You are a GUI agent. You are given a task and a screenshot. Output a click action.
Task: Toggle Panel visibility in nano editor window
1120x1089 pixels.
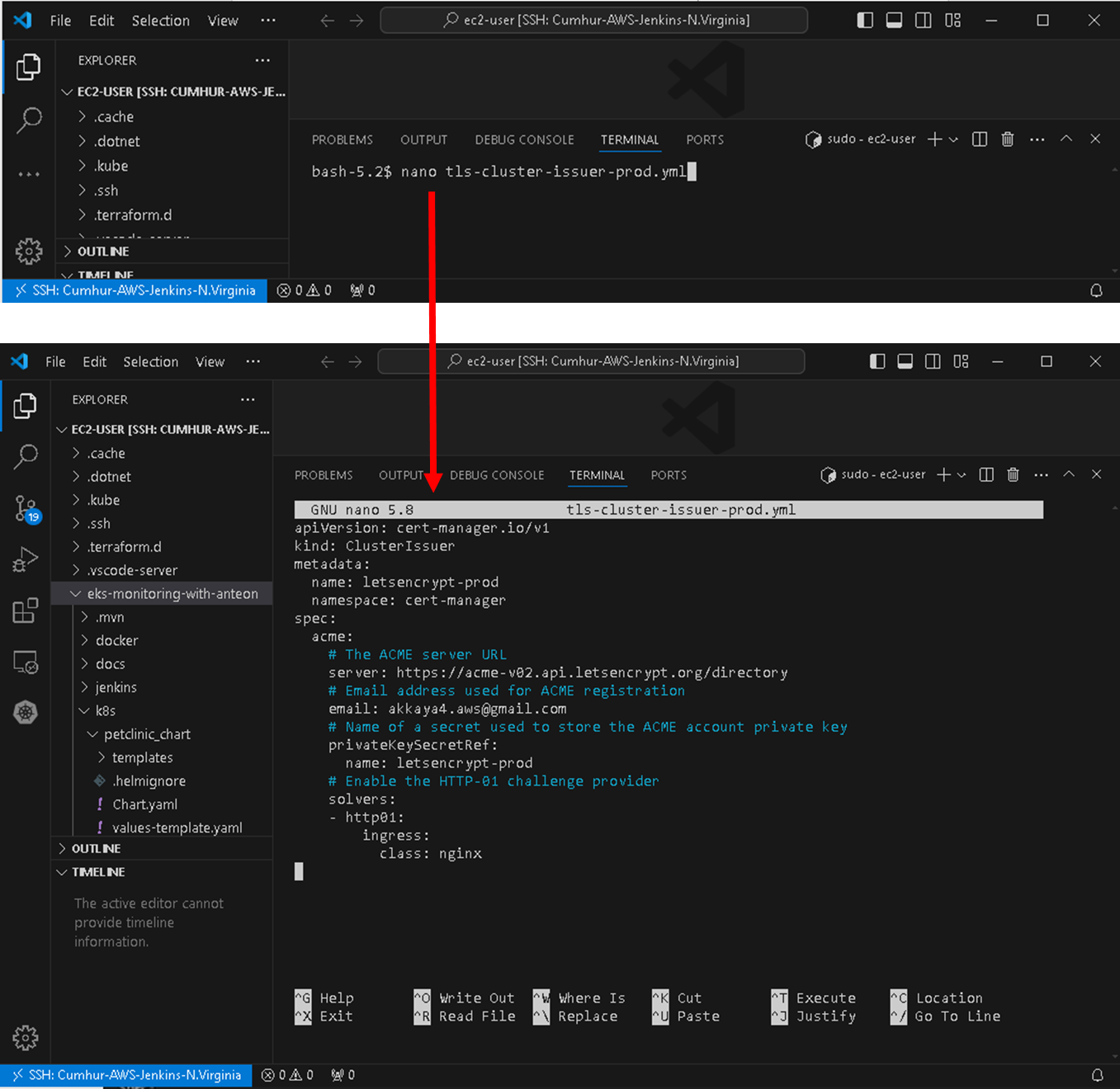pyautogui.click(x=905, y=361)
